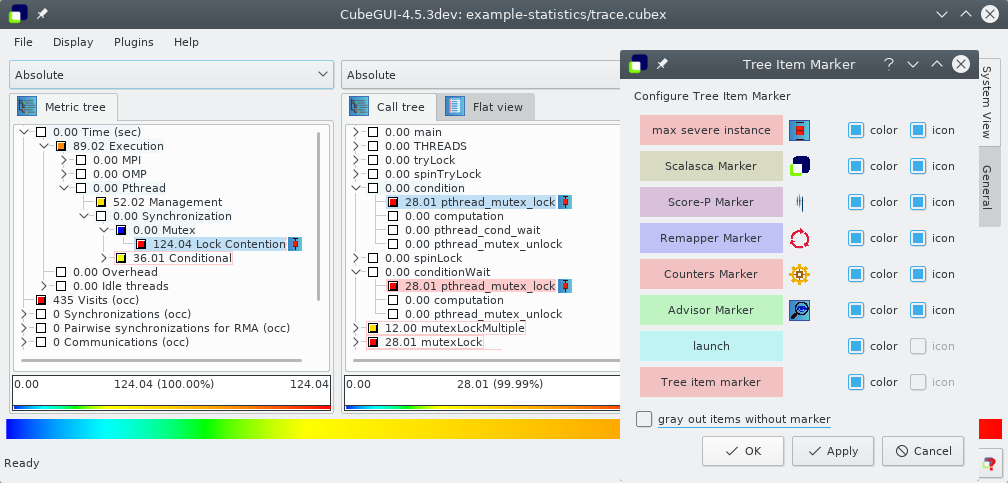Click the yellow severity box of Conditional

click(121, 259)
